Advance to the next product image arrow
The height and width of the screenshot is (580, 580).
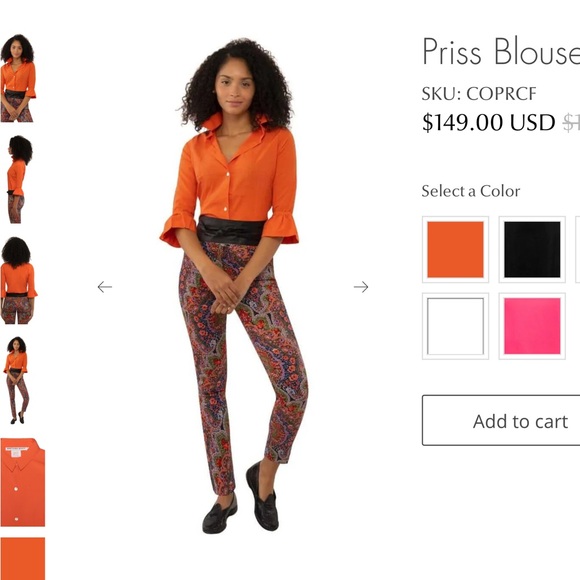(361, 287)
